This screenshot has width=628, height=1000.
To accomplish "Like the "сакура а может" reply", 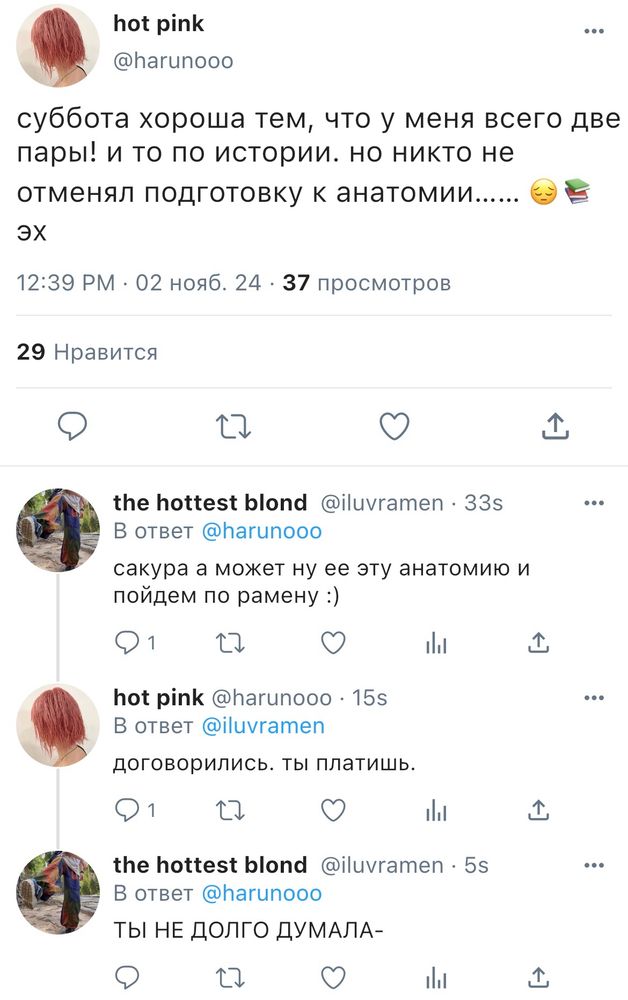I will point(332,644).
